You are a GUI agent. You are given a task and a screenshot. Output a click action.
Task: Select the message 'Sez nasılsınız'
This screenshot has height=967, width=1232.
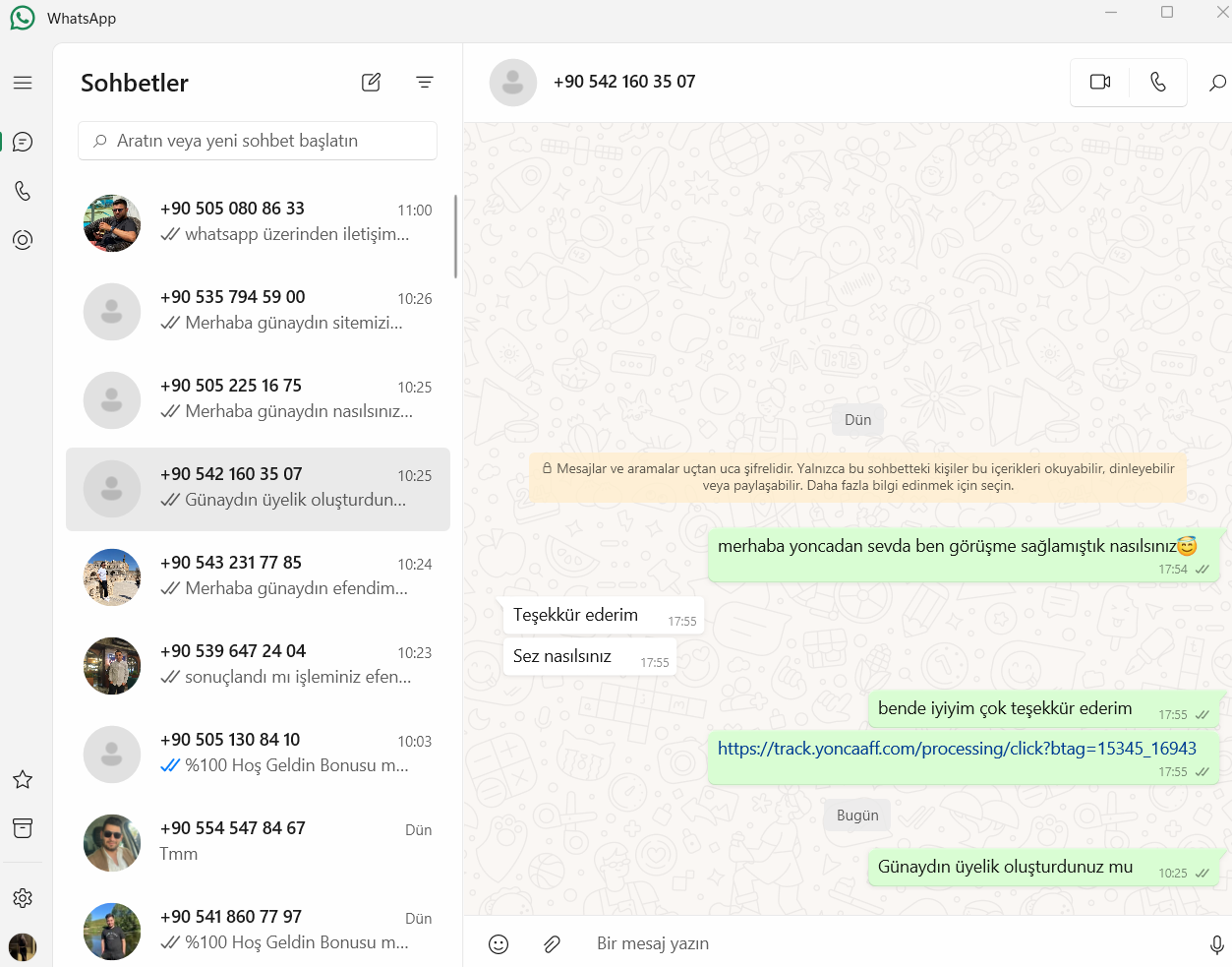(x=590, y=657)
